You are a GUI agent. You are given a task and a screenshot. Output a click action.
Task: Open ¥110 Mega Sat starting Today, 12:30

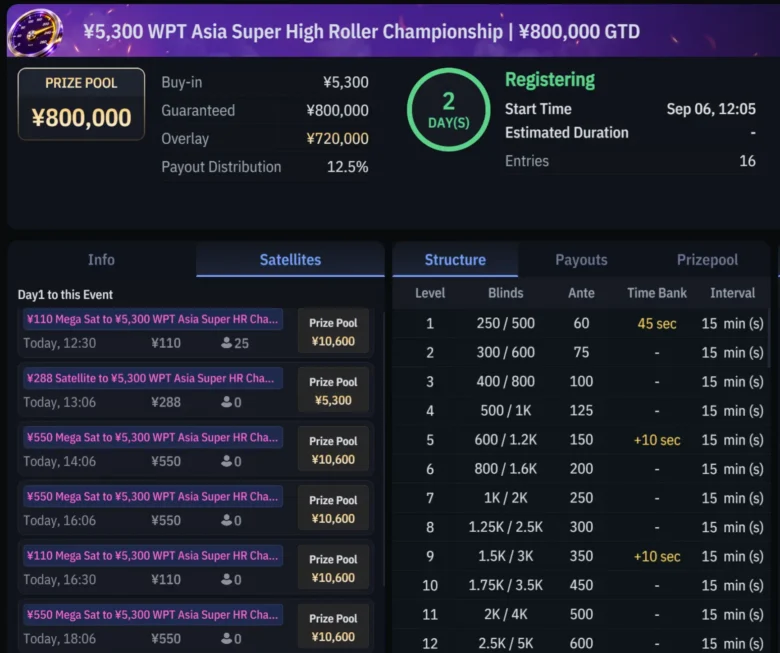[153, 319]
